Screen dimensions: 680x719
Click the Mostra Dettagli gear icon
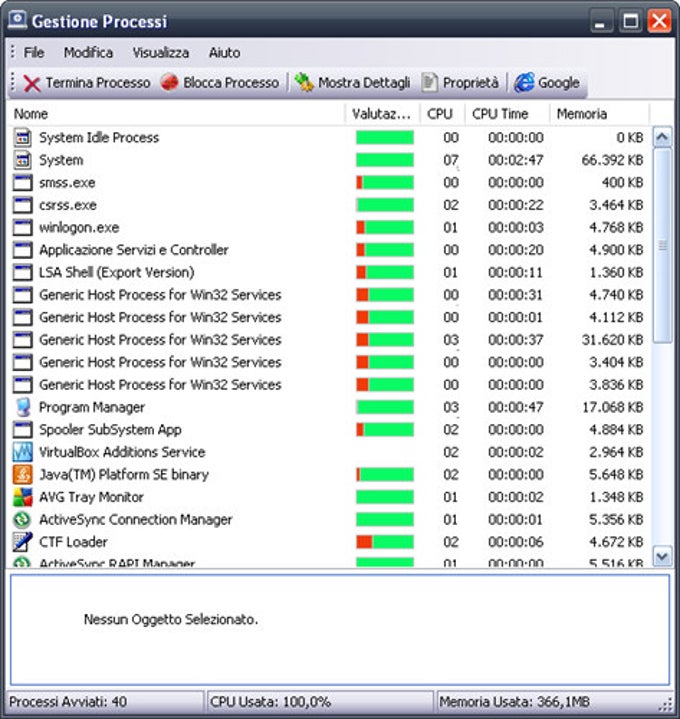304,83
